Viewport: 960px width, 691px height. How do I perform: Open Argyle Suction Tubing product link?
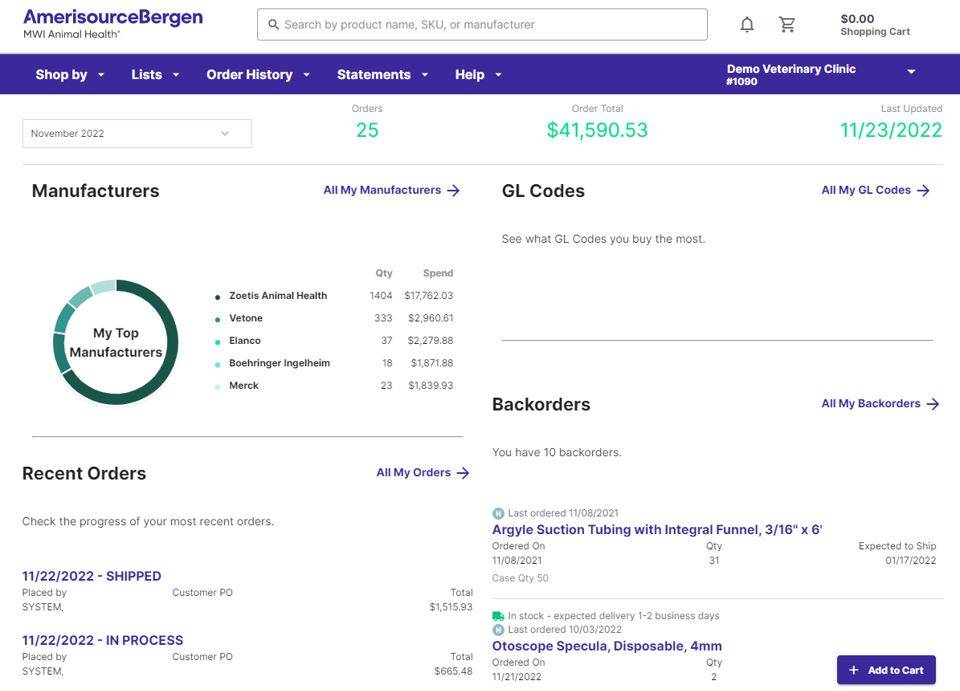coord(656,530)
